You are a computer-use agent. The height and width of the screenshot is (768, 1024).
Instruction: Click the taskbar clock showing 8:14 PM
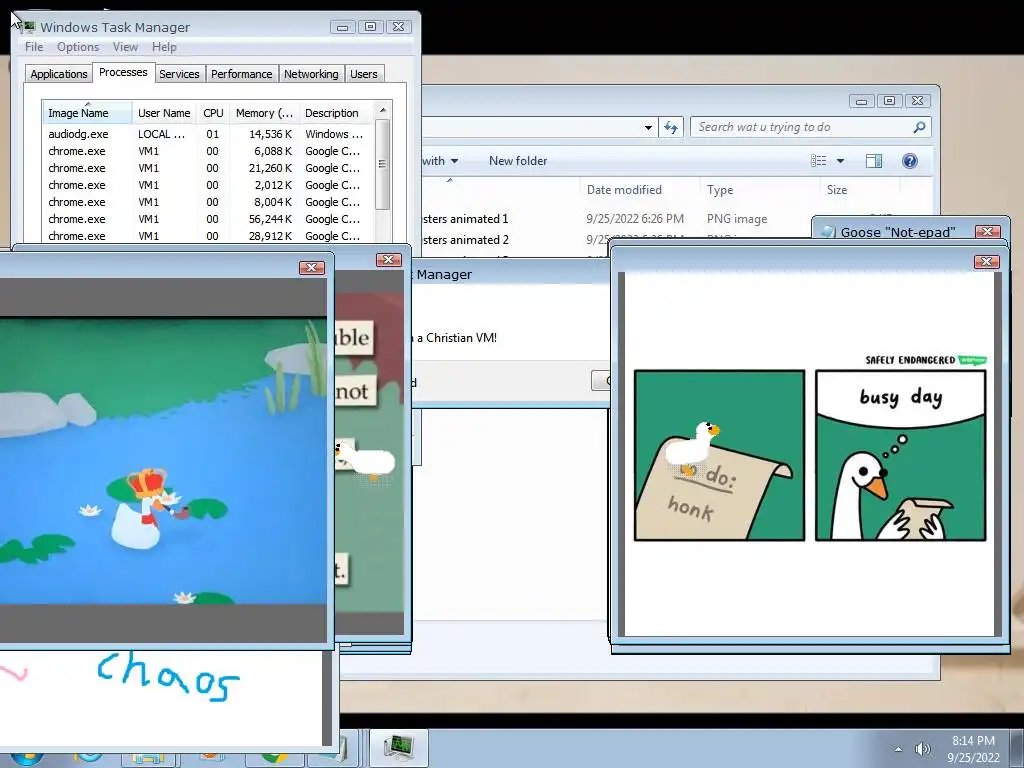(973, 749)
